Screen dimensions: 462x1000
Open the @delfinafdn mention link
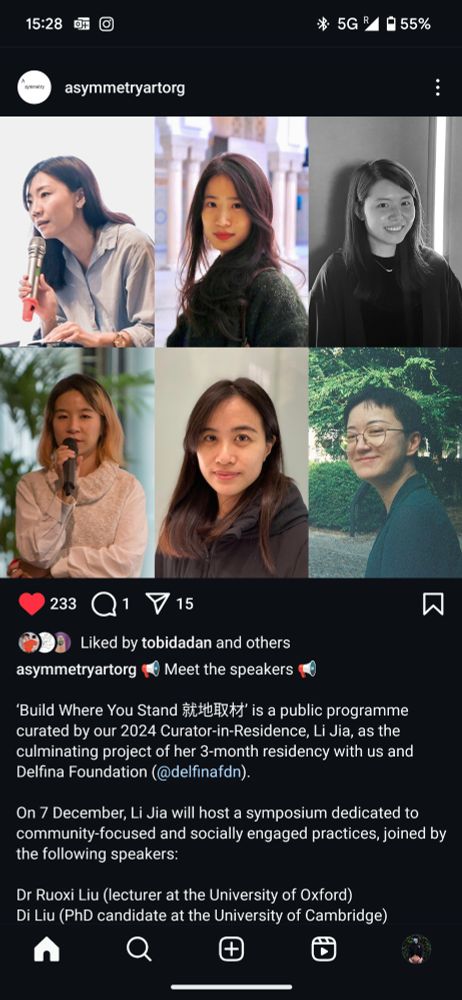tap(198, 772)
